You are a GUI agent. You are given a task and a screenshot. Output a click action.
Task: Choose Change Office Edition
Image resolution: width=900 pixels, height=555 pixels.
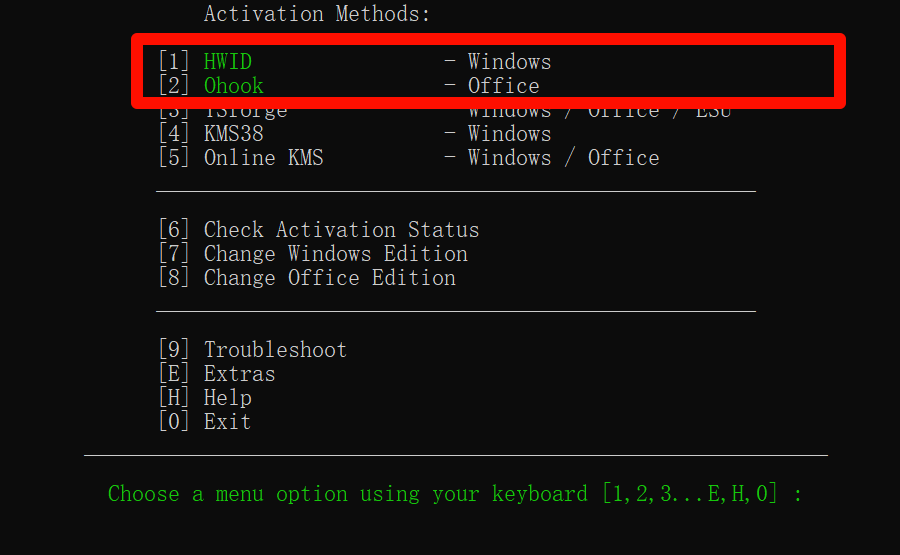pyautogui.click(x=329, y=278)
